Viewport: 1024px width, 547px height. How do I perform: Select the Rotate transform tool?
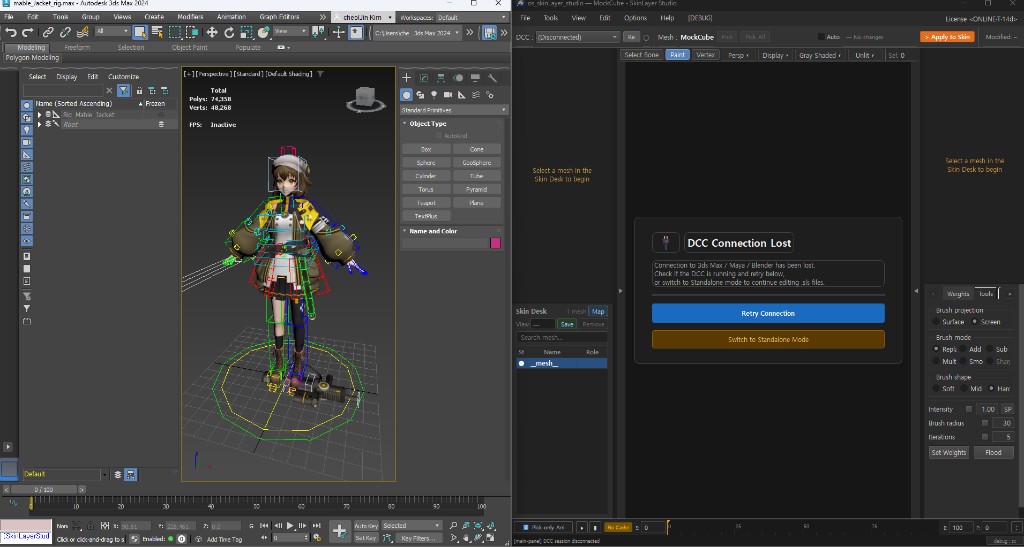click(229, 32)
